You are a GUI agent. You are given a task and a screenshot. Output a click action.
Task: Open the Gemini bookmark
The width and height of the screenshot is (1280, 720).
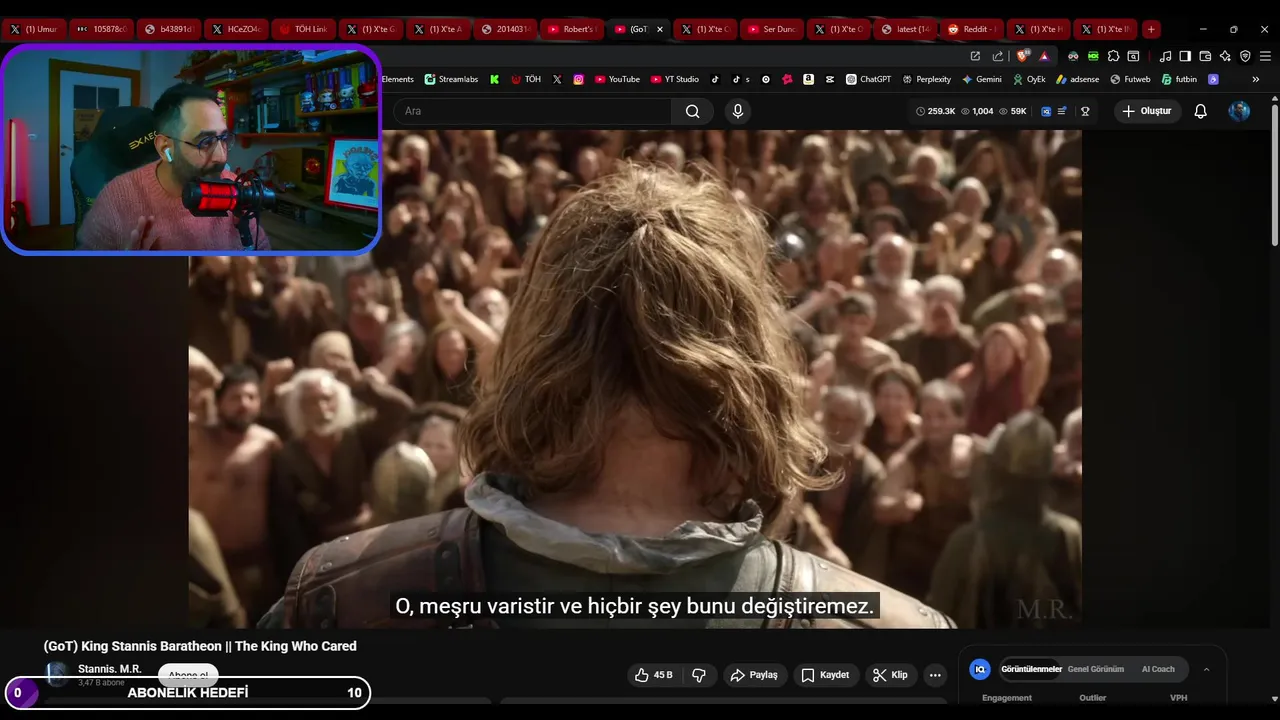pos(982,79)
